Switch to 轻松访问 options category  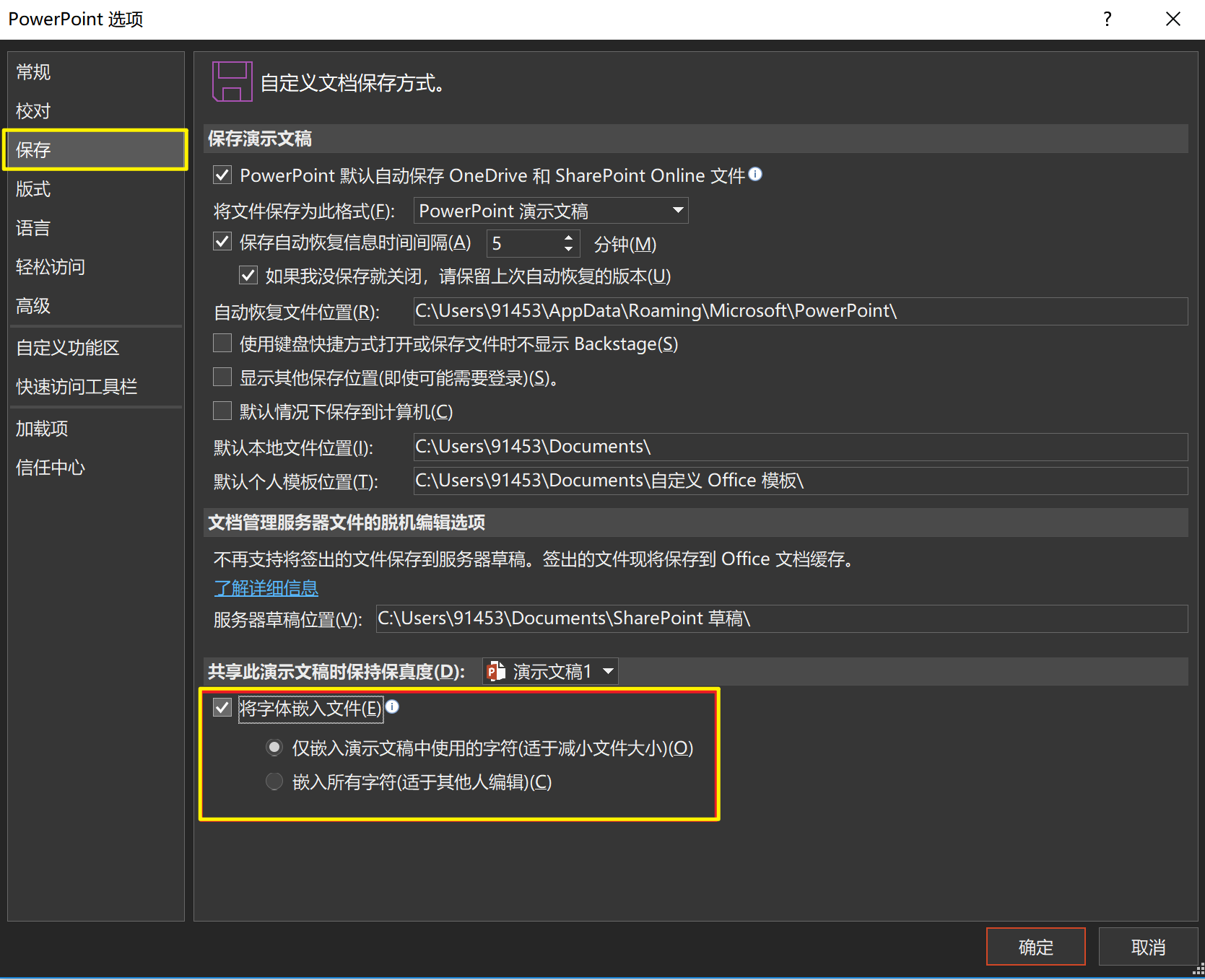[x=95, y=267]
